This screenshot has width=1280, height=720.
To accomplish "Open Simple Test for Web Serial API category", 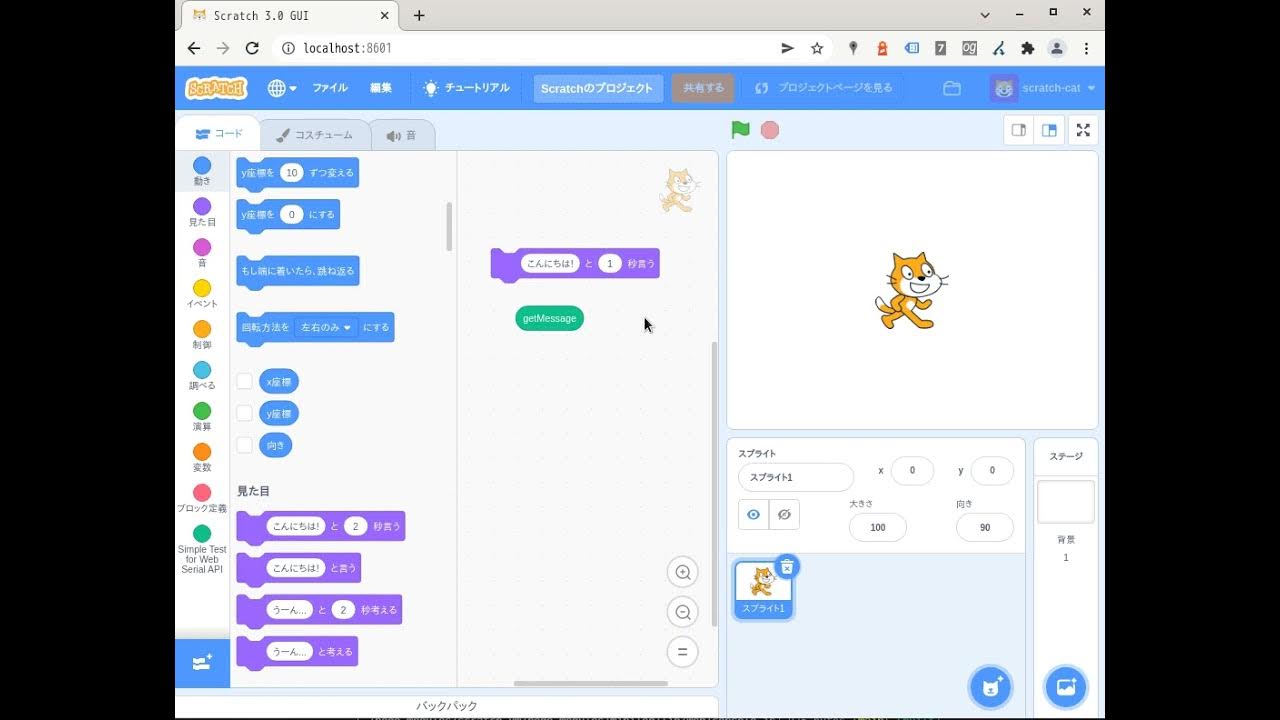I will coord(202,549).
